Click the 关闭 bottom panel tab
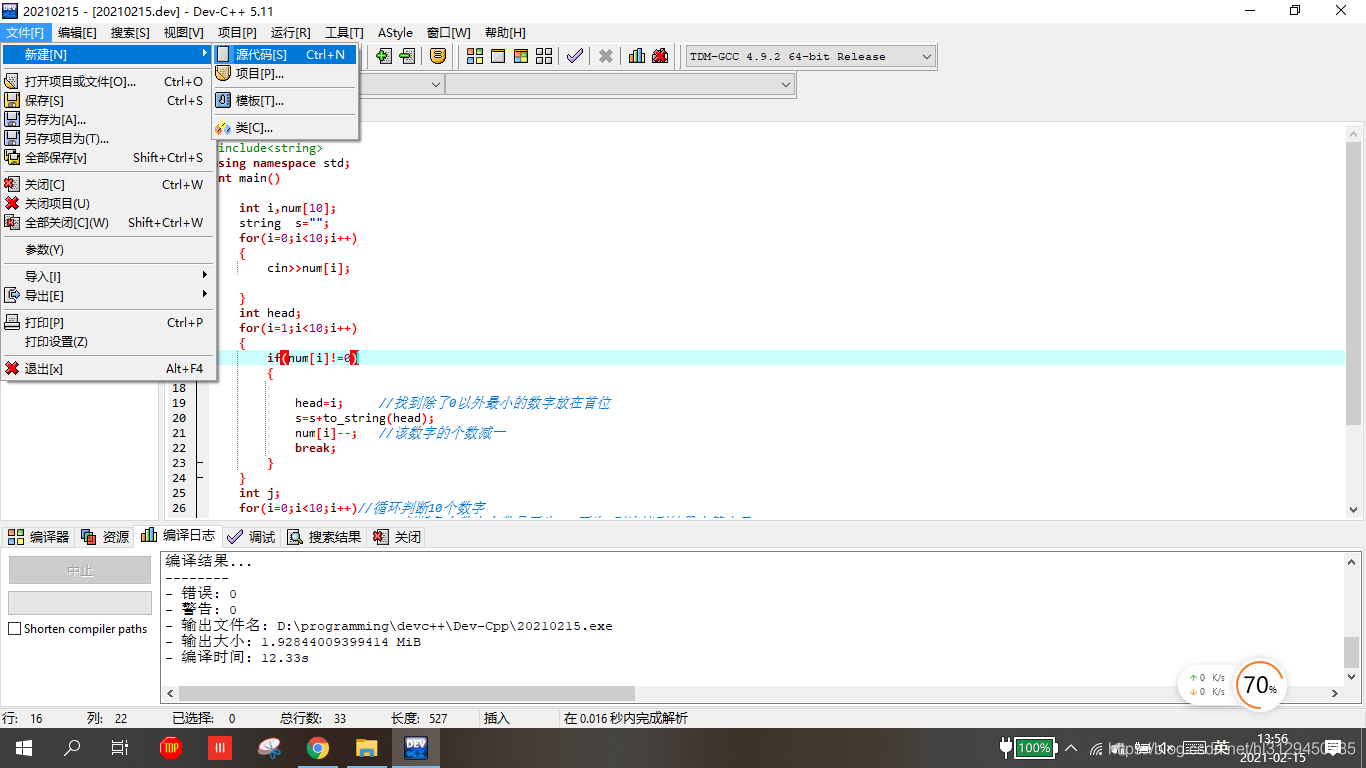Viewport: 1366px width, 768px height. [x=397, y=537]
